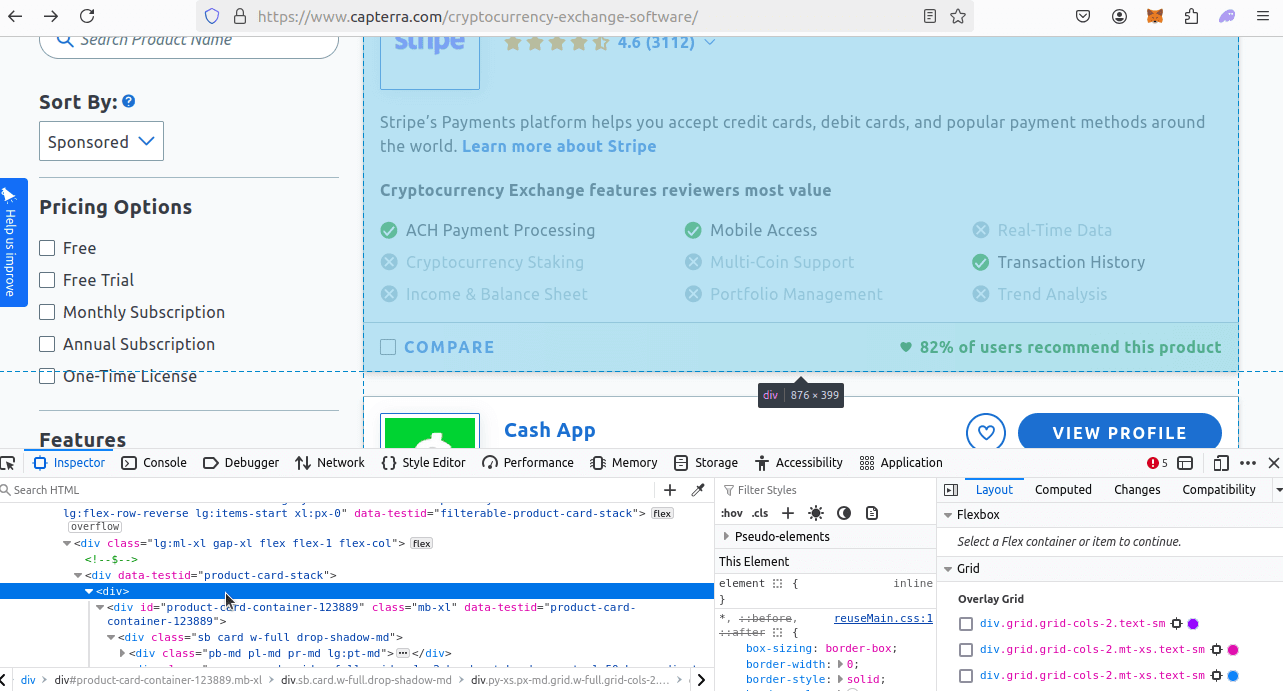Switch to the Style Editor tab
Screen dimensions: 1283x691
coord(423,463)
